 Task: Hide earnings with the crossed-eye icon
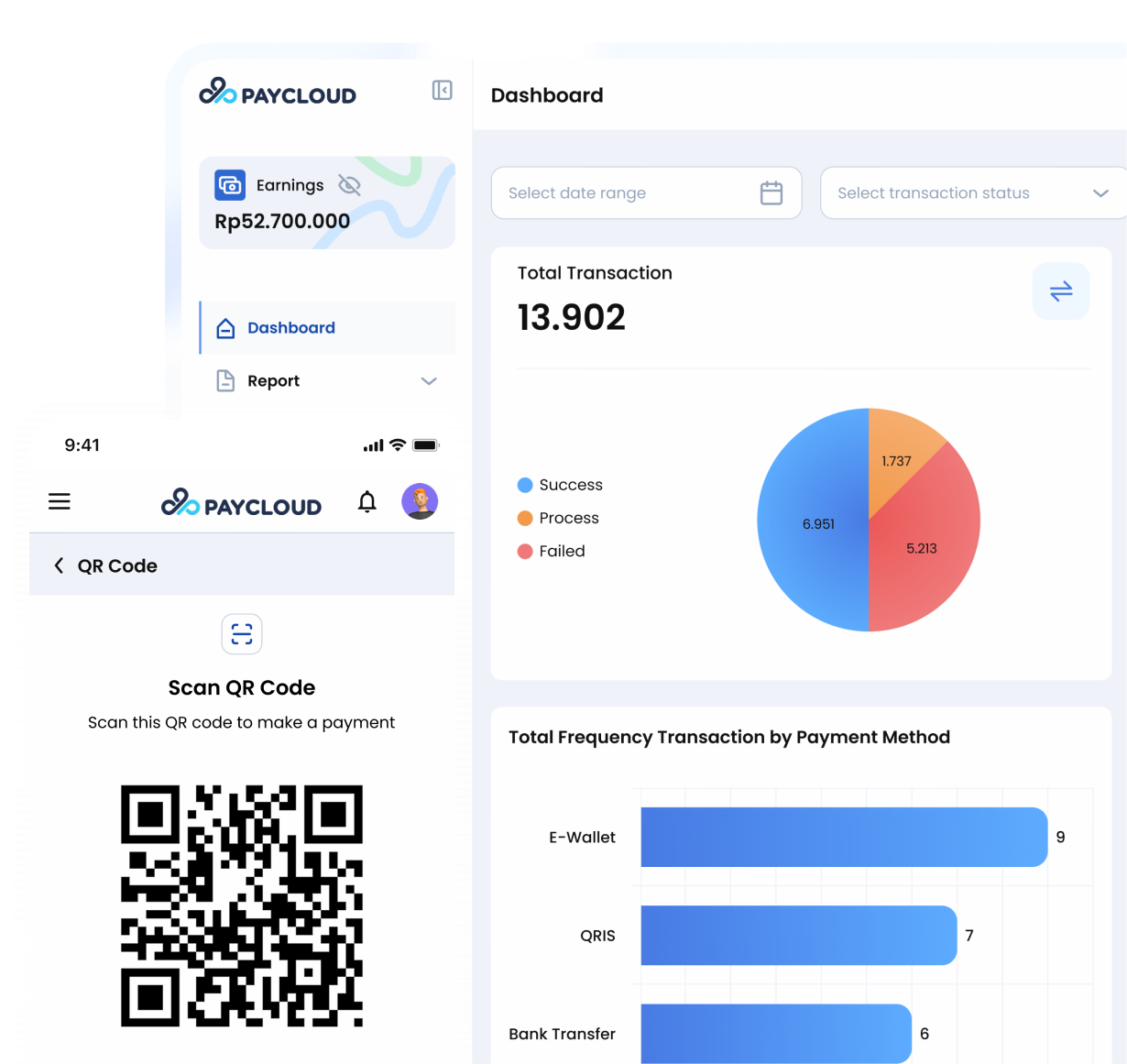(349, 185)
